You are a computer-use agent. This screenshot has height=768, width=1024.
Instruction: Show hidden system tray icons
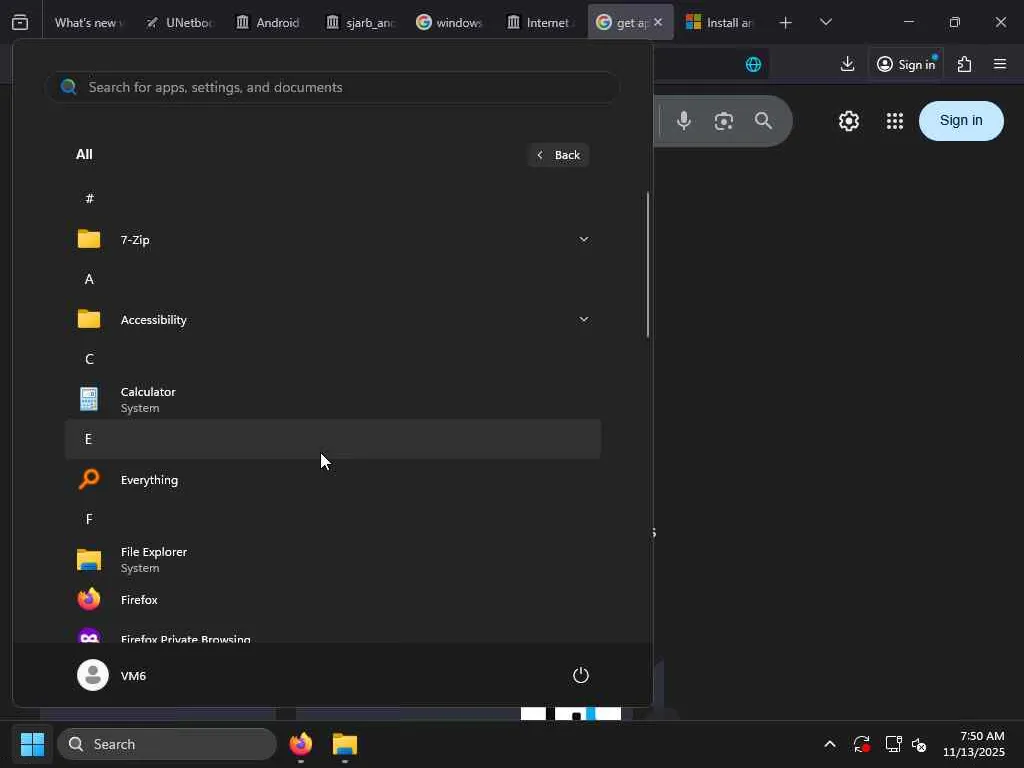click(x=829, y=744)
